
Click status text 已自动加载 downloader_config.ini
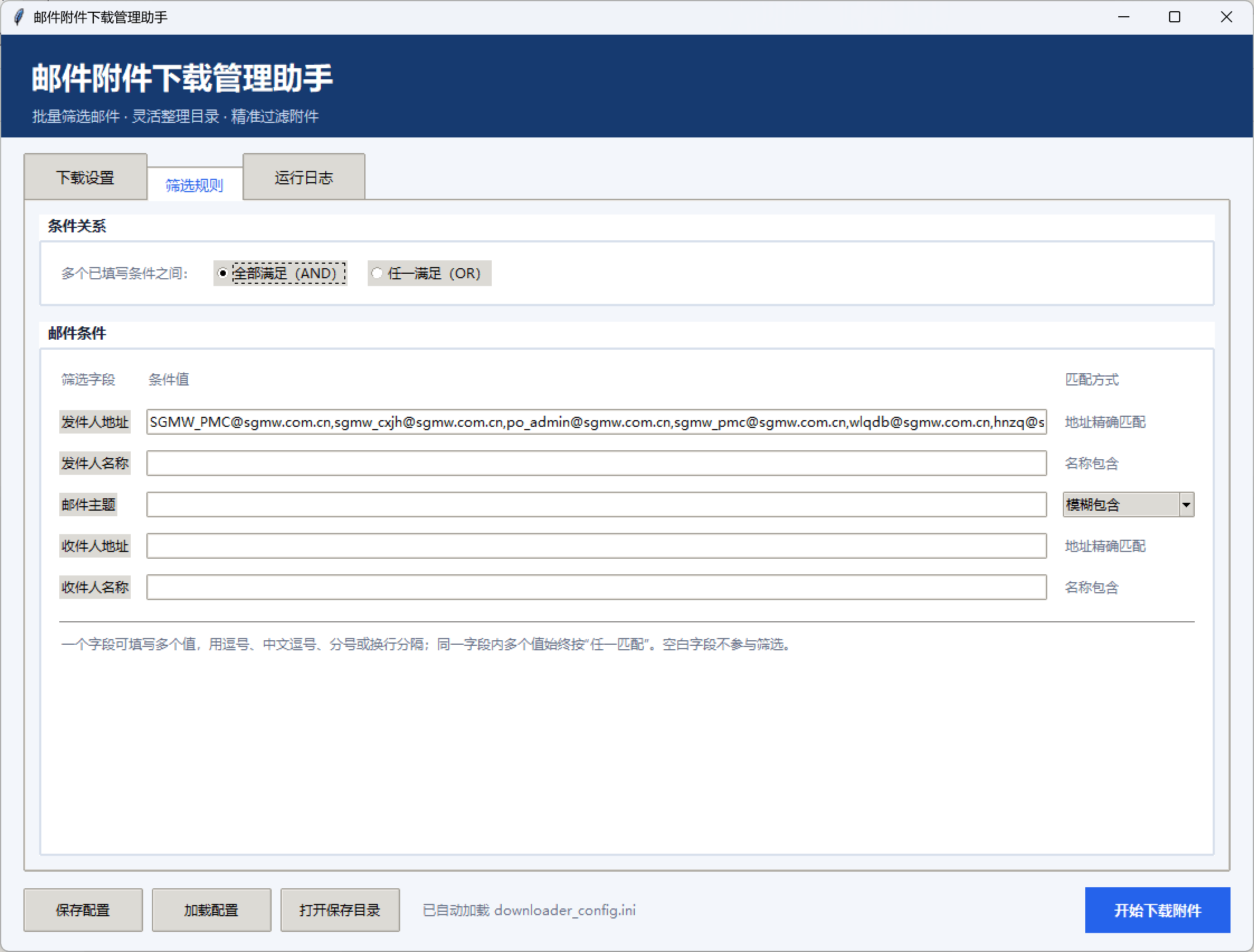coord(529,910)
